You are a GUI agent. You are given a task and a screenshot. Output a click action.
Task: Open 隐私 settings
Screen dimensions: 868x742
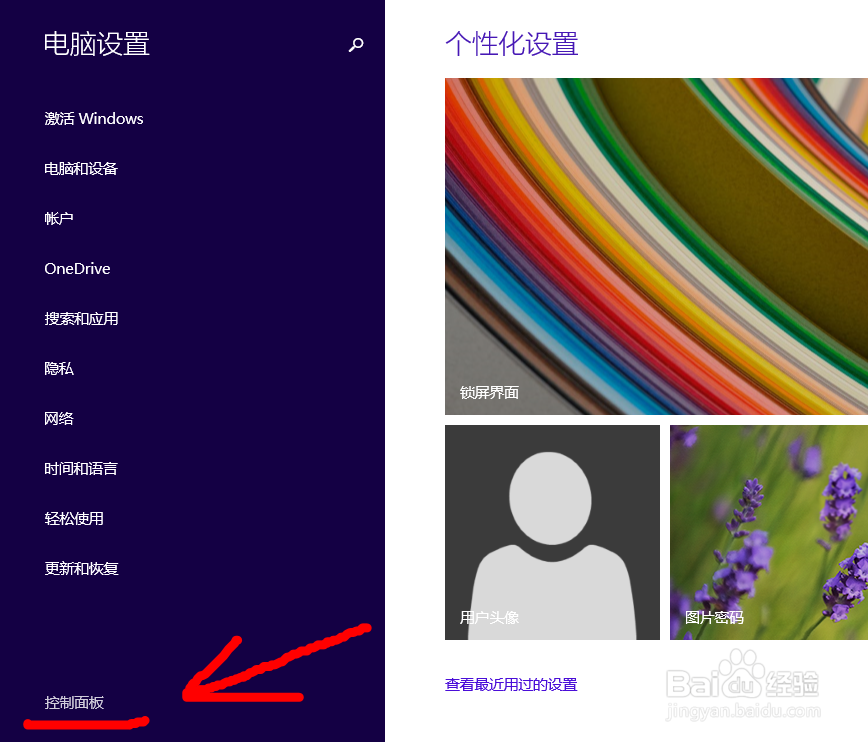tap(59, 368)
